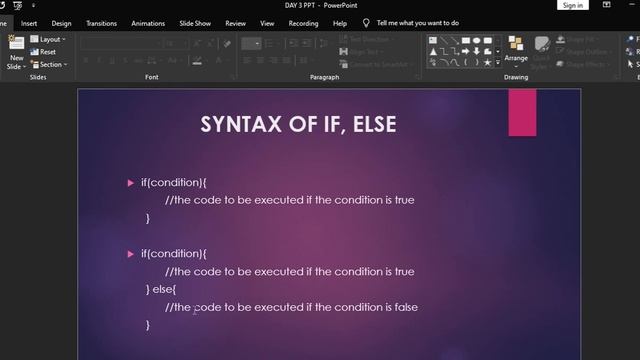Expand the shapes gallery More arrow

(x=498, y=62)
